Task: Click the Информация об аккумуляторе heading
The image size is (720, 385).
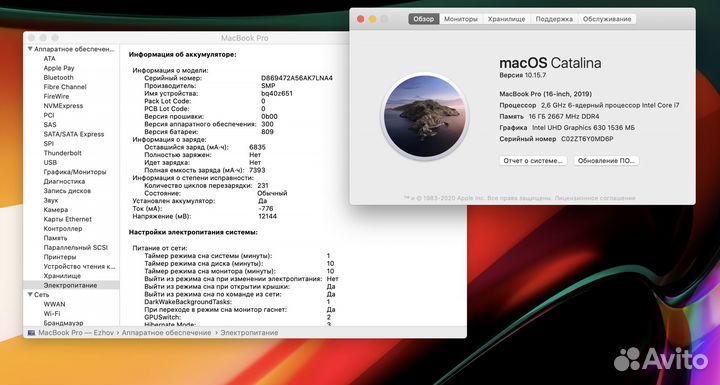Action: pos(182,54)
